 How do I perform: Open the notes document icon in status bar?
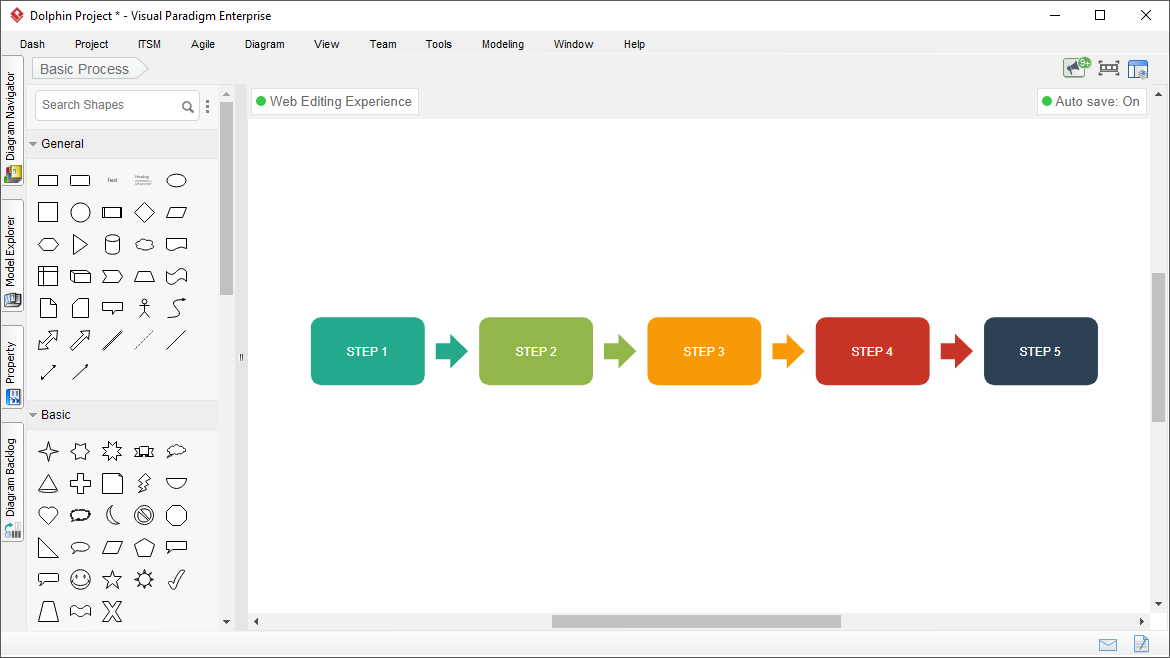(1141, 644)
